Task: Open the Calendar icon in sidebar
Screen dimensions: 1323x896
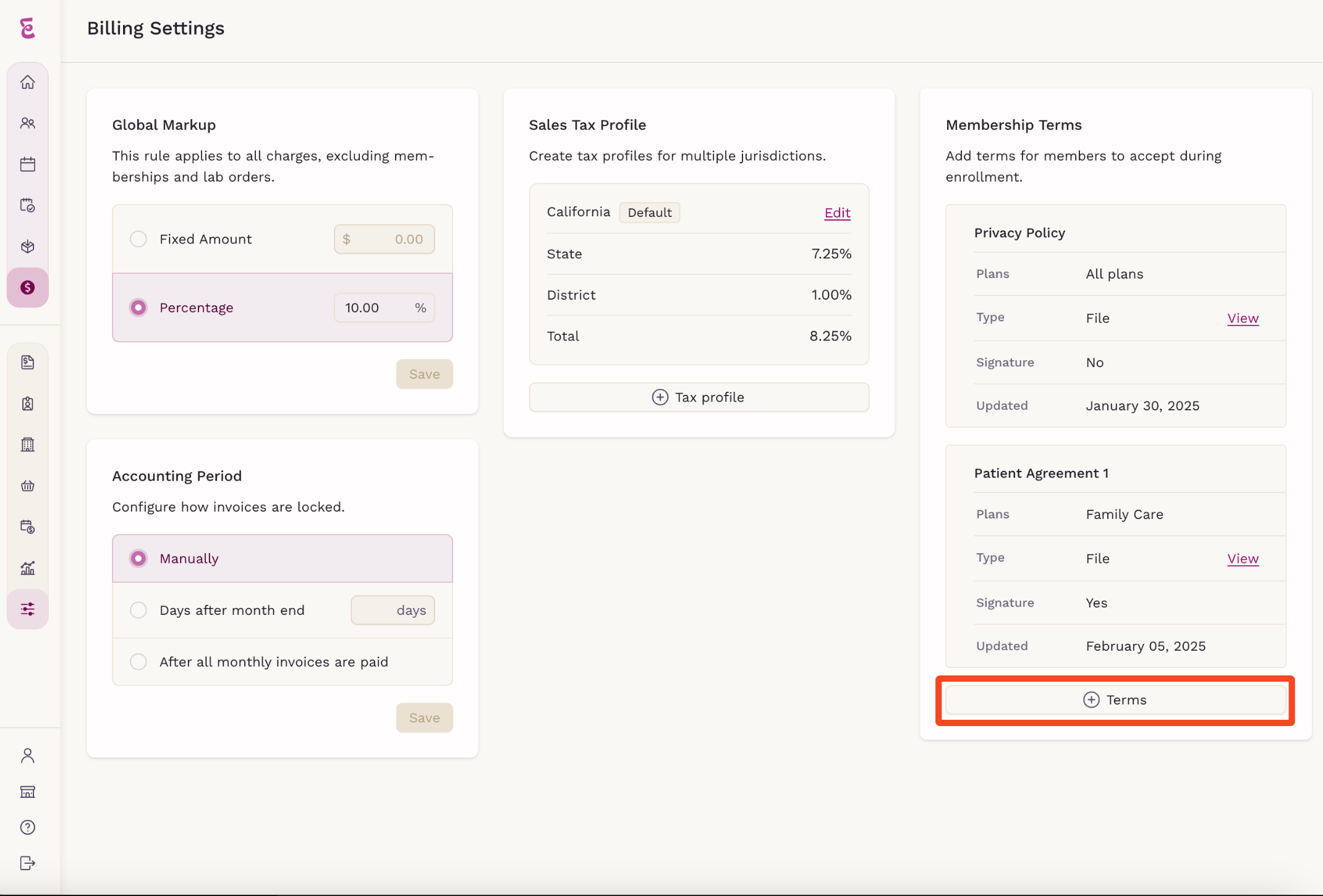Action: point(28,164)
